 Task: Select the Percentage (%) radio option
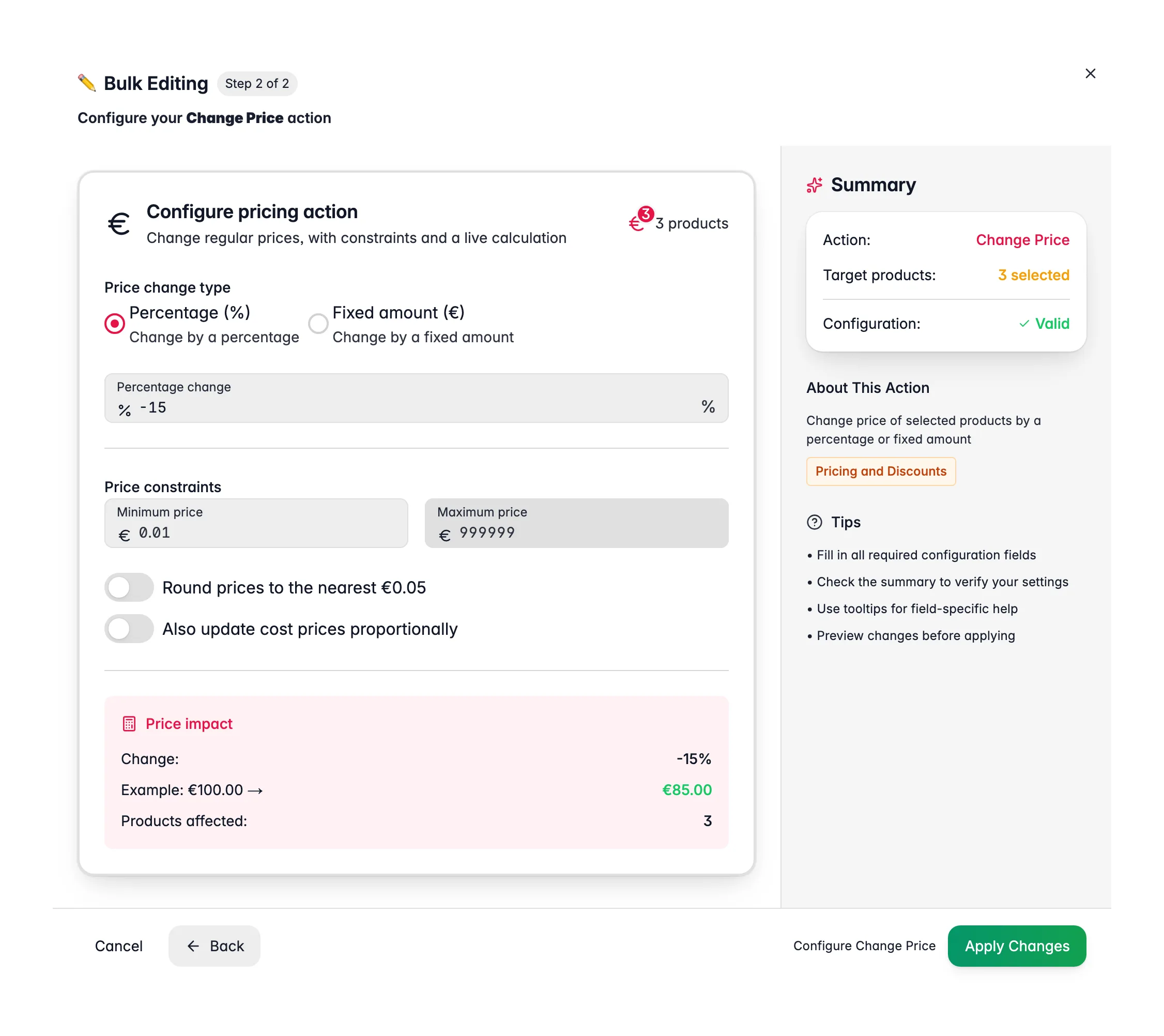tap(114, 324)
